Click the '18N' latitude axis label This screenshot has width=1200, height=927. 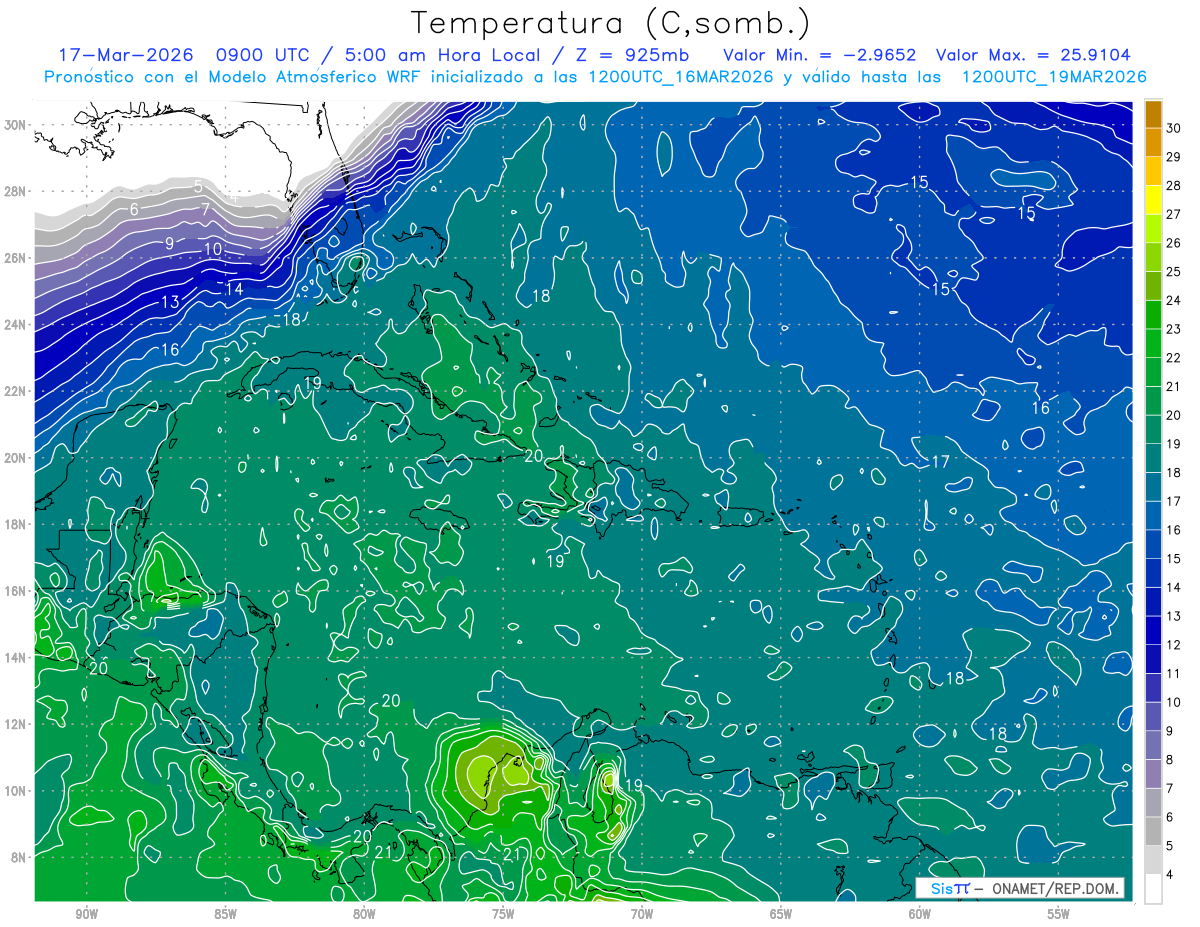pos(16,524)
